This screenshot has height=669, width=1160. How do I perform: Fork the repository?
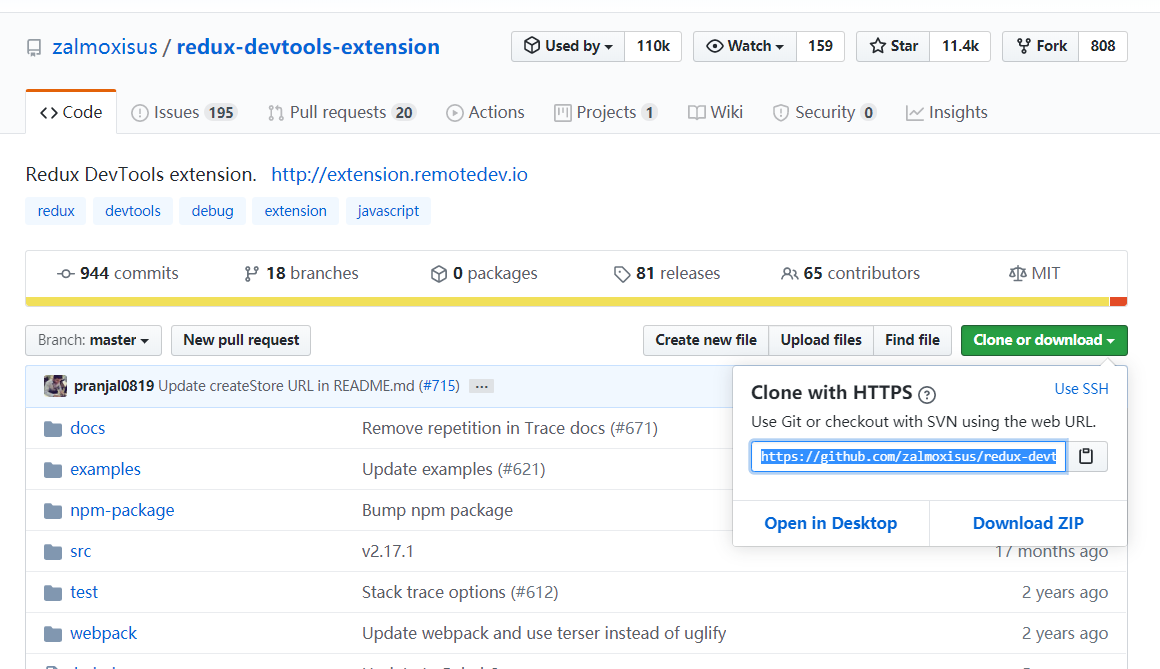coord(1040,46)
